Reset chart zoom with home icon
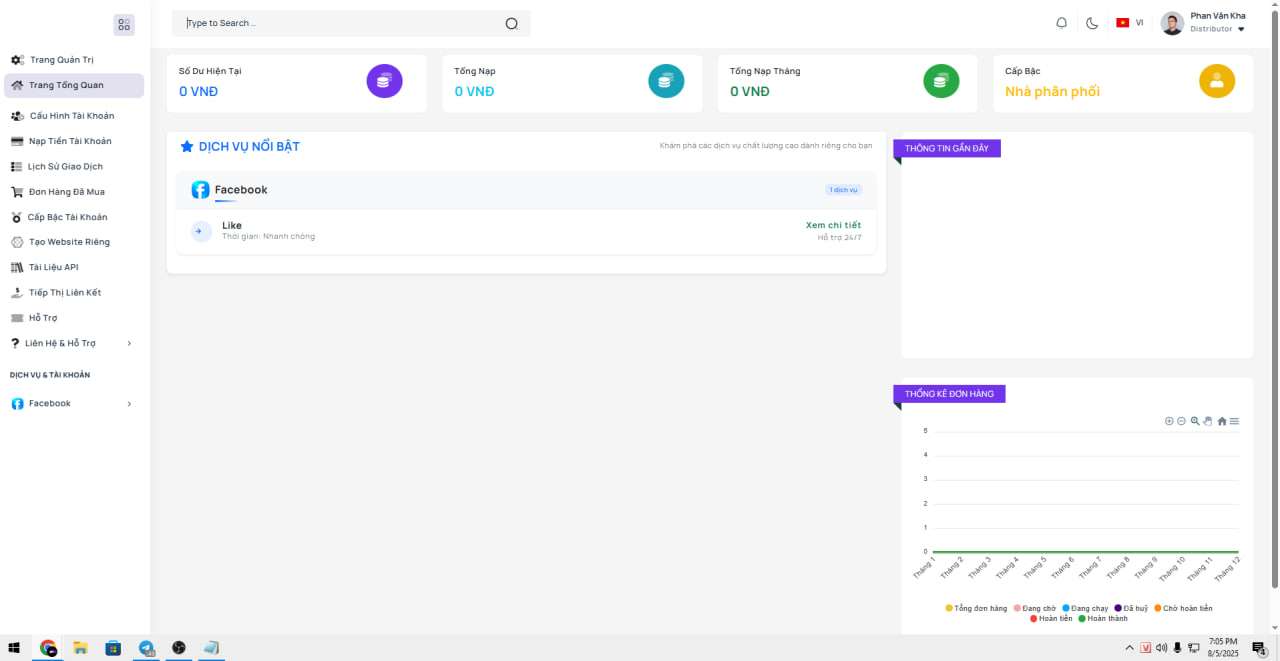The height and width of the screenshot is (661, 1280). tap(1222, 421)
